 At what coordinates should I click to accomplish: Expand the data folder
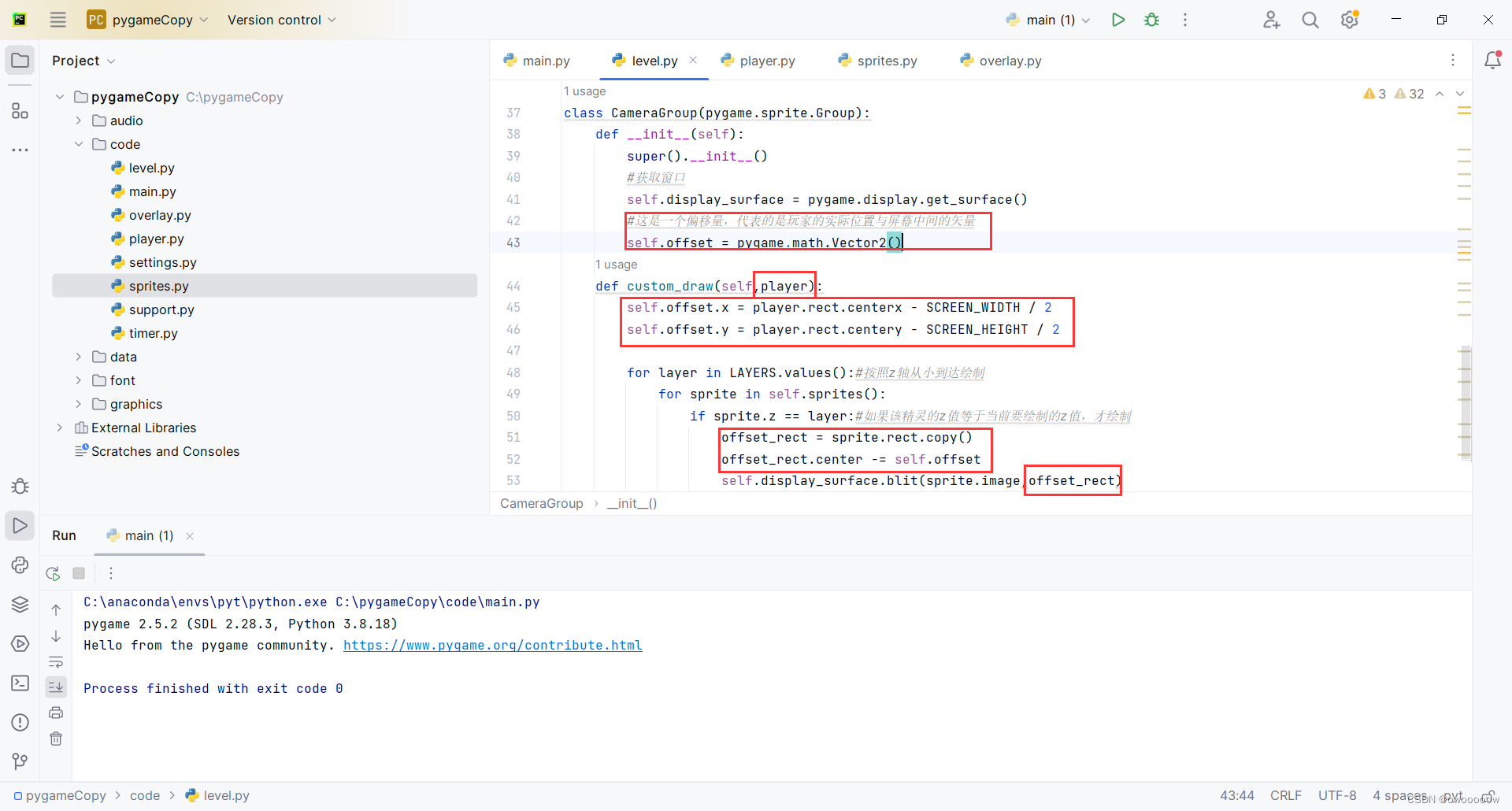79,357
